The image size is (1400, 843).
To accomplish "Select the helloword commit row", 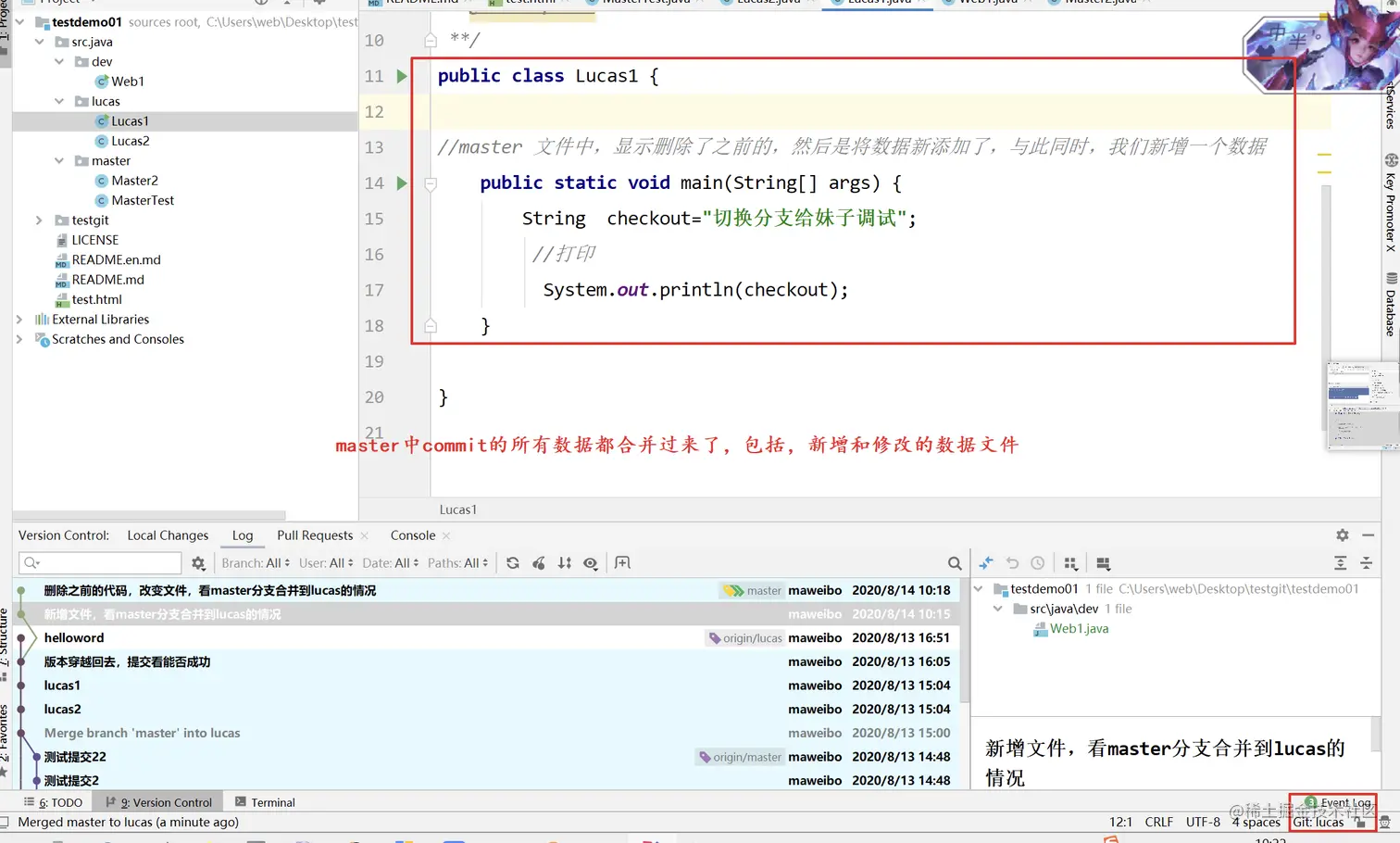I will click(486, 638).
